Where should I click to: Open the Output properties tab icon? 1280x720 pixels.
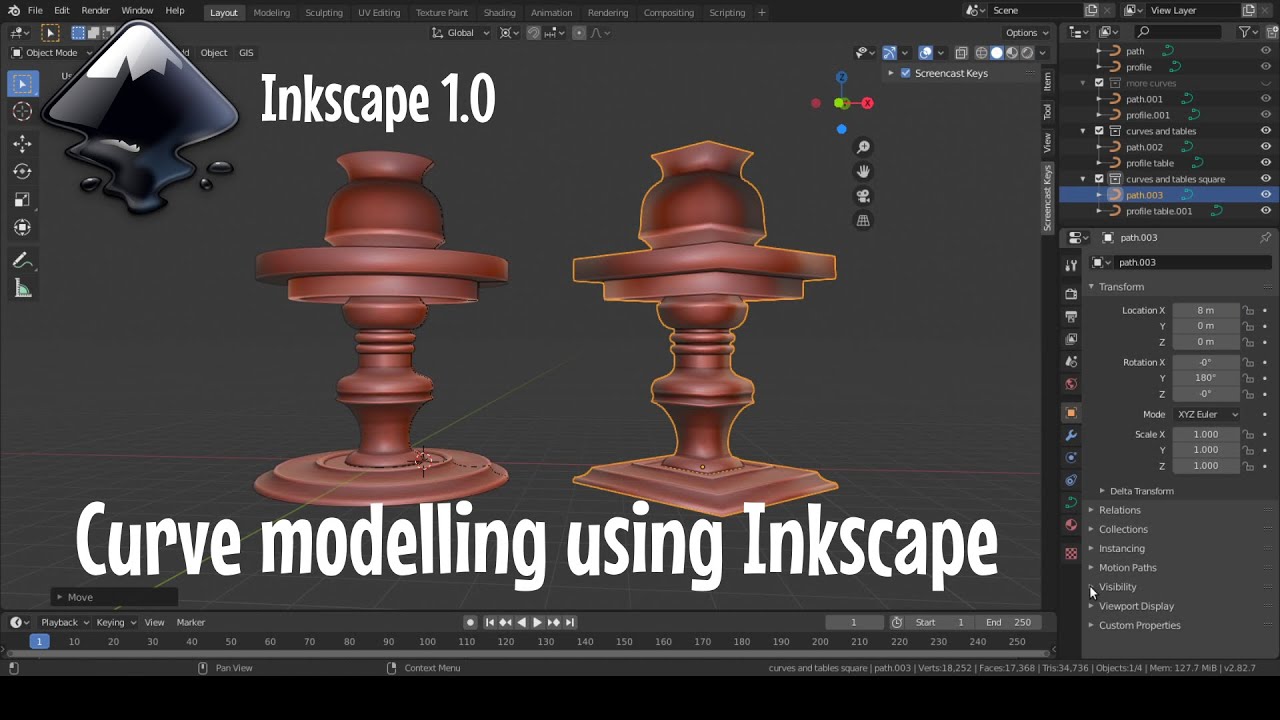coord(1071,317)
